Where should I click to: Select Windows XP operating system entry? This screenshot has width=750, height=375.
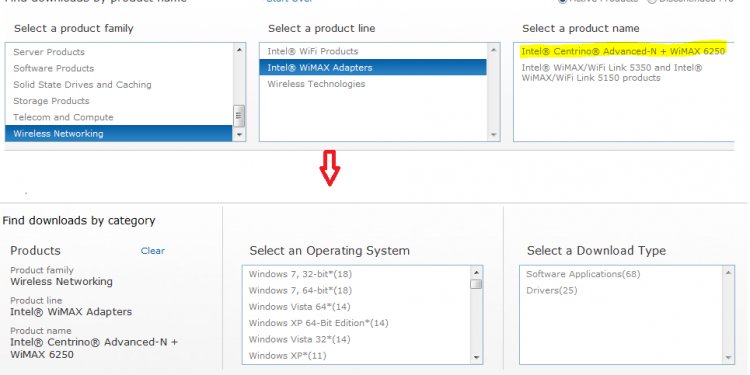pyautogui.click(x=356, y=355)
